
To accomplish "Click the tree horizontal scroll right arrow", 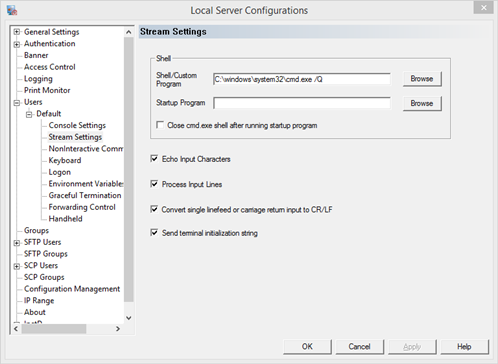I will 118,329.
